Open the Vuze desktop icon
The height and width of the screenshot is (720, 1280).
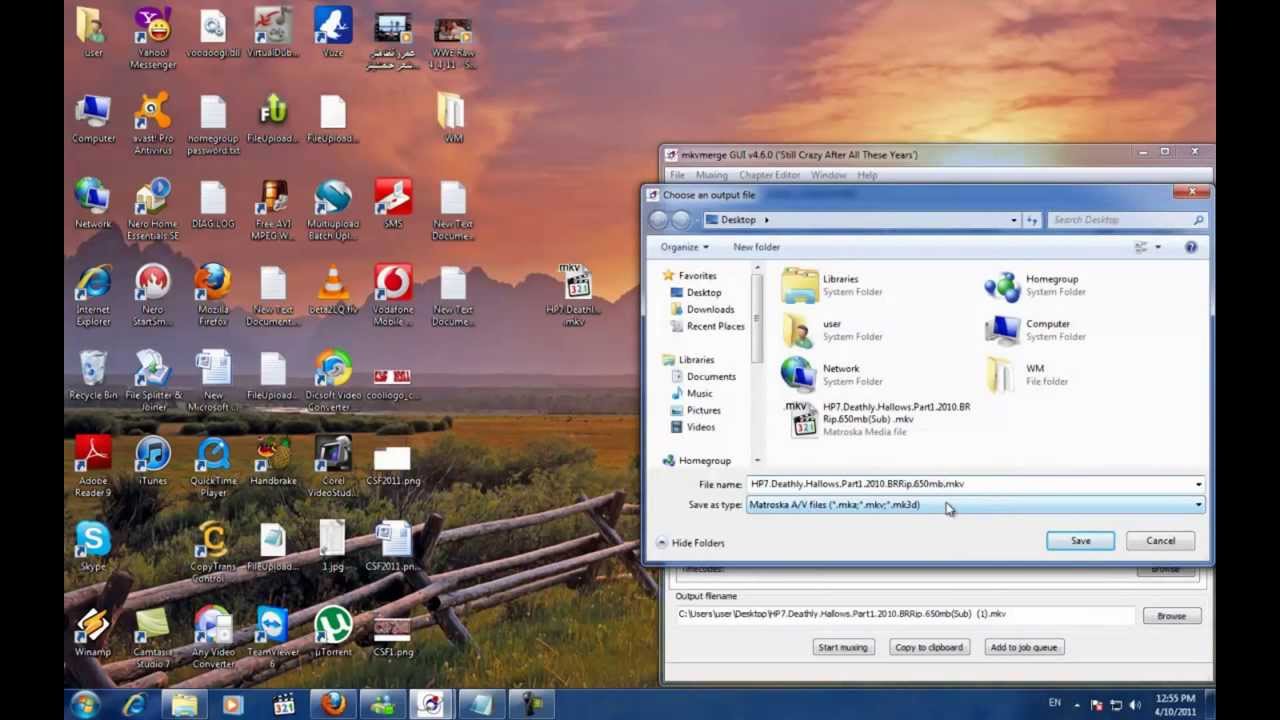click(x=333, y=33)
